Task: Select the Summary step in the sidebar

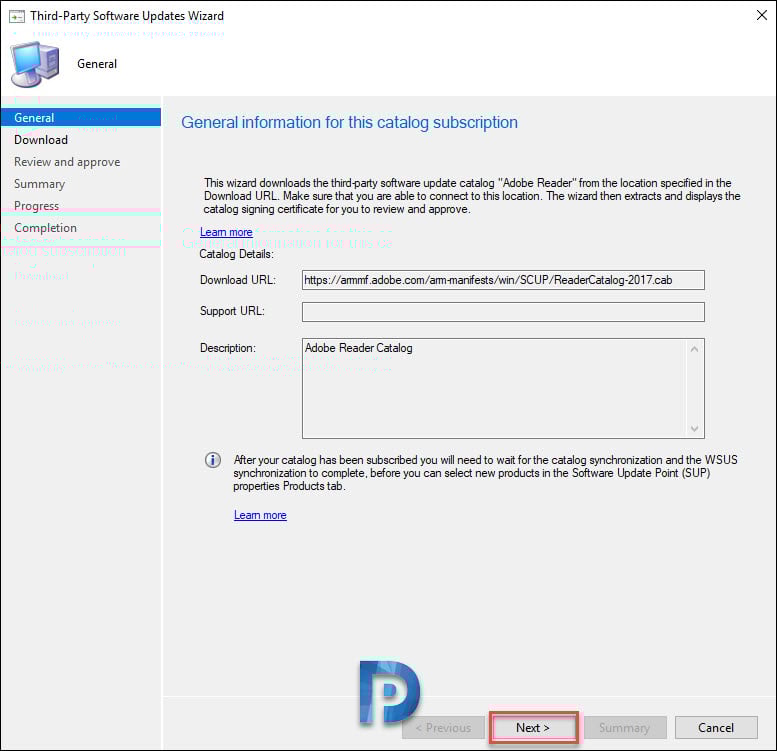Action: (x=40, y=184)
